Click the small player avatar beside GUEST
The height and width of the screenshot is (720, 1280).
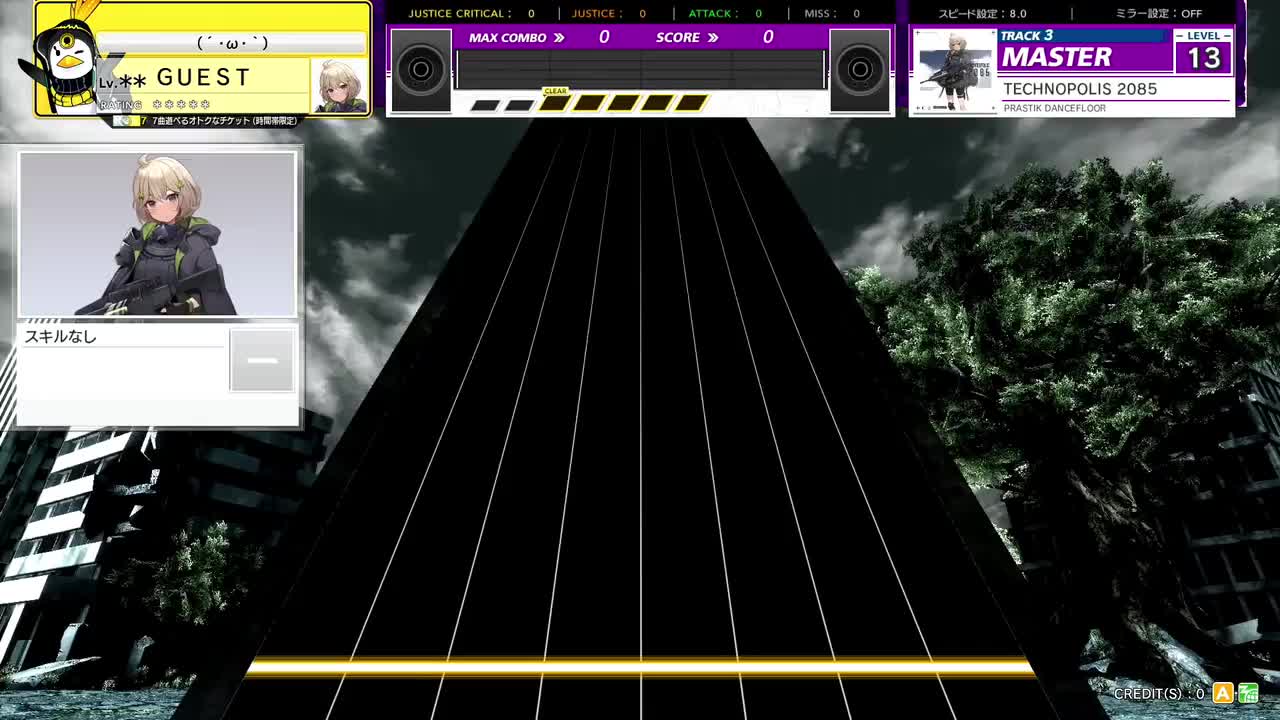point(339,86)
